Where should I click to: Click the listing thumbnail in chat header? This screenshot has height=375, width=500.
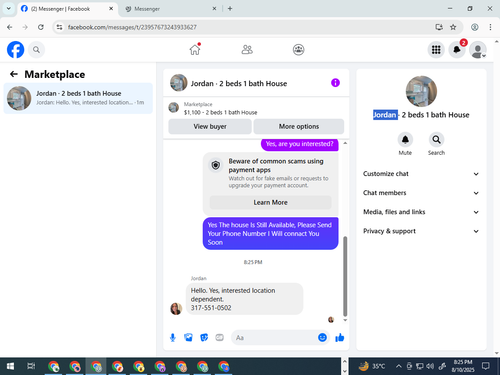tap(179, 83)
